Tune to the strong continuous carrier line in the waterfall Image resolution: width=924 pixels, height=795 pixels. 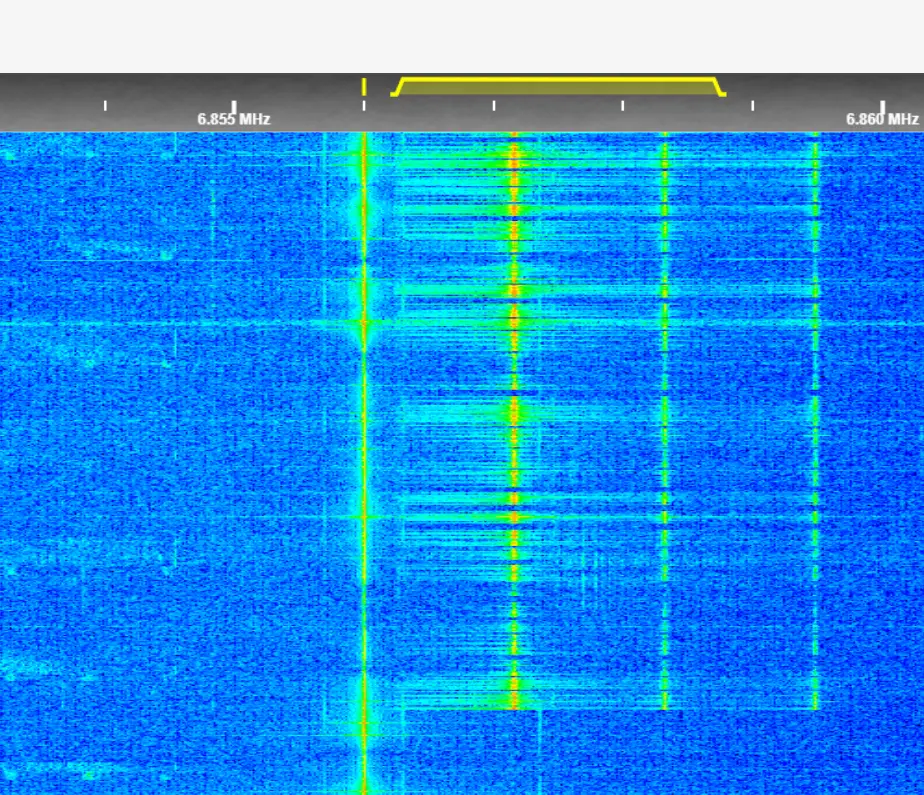point(364,450)
